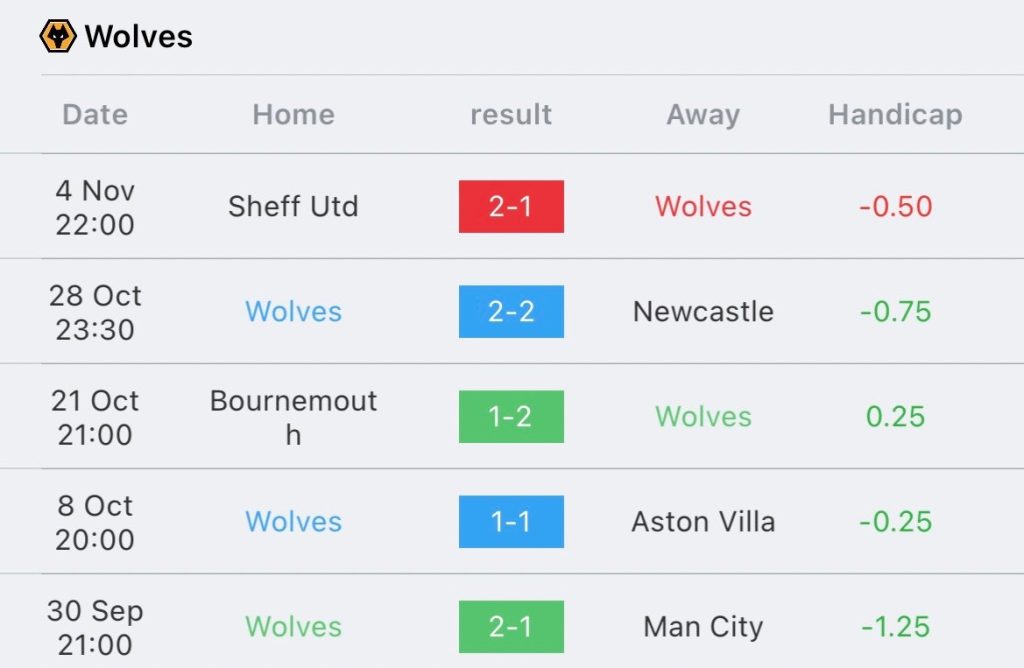Select the Date column header
Image resolution: width=1024 pixels, height=668 pixels.
click(x=95, y=114)
